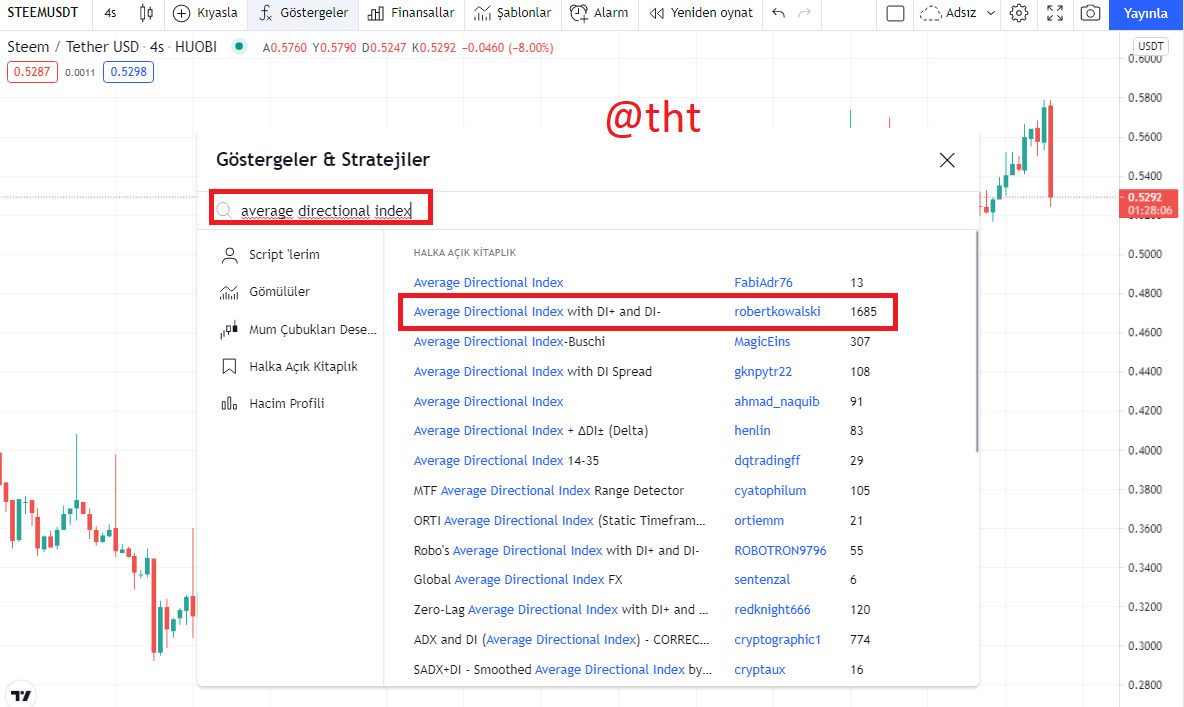Take a chart snapshot with camera icon

pyautogui.click(x=1090, y=13)
